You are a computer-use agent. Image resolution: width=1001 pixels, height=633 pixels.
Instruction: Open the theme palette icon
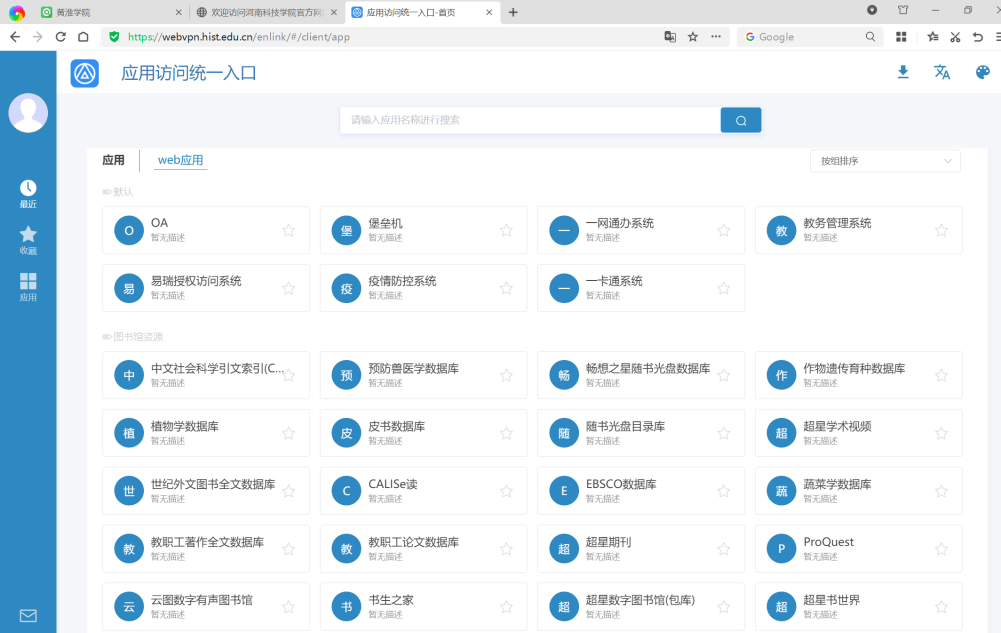point(982,72)
